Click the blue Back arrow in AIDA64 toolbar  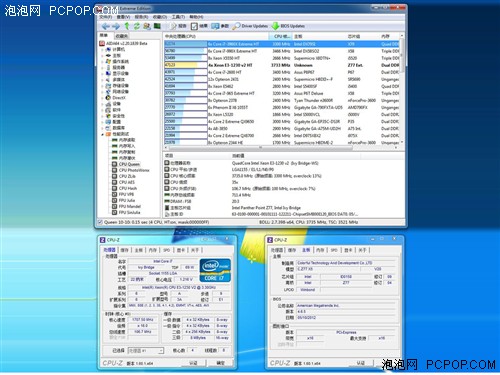106,26
